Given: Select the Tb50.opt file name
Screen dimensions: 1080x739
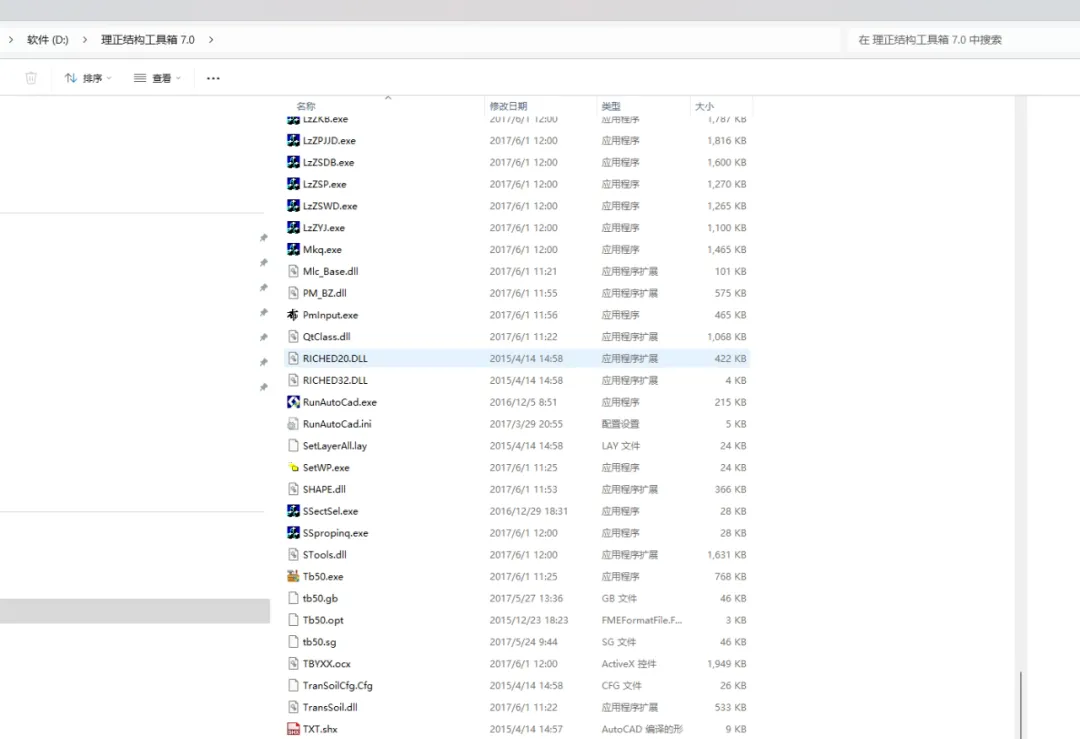Looking at the screenshot, I should pyautogui.click(x=323, y=621).
